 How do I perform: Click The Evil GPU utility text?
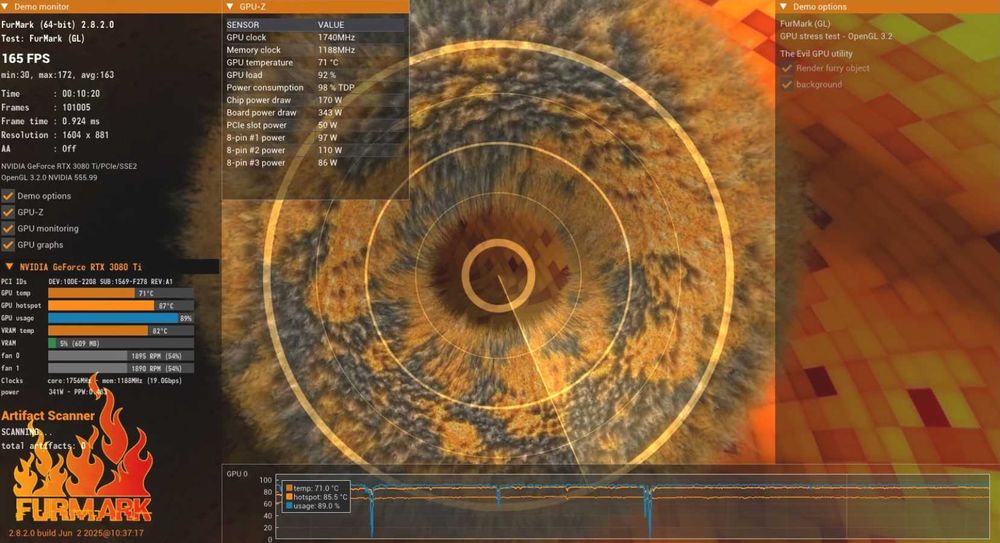pyautogui.click(x=816, y=54)
